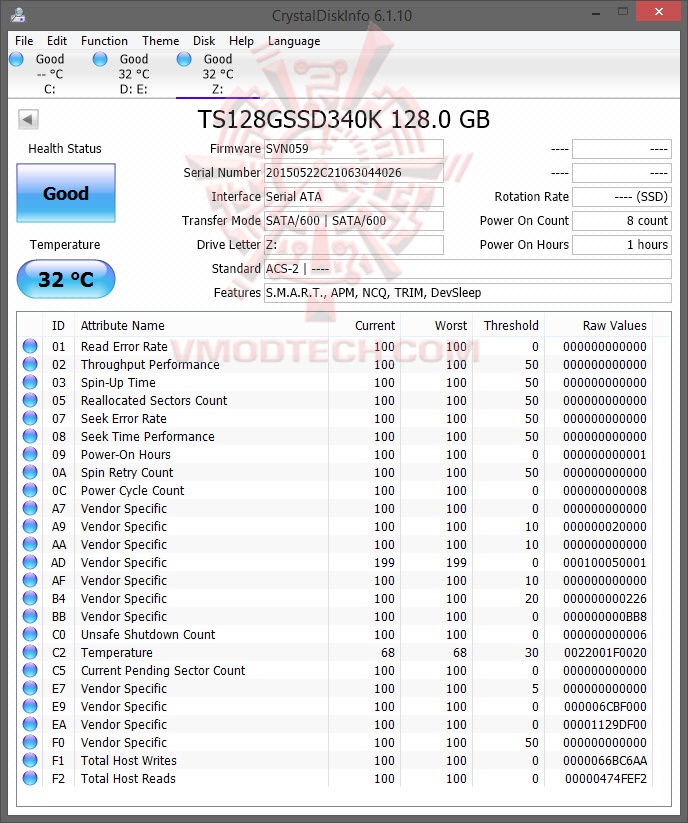
Task: Click the Raw Values column header
Action: point(598,326)
